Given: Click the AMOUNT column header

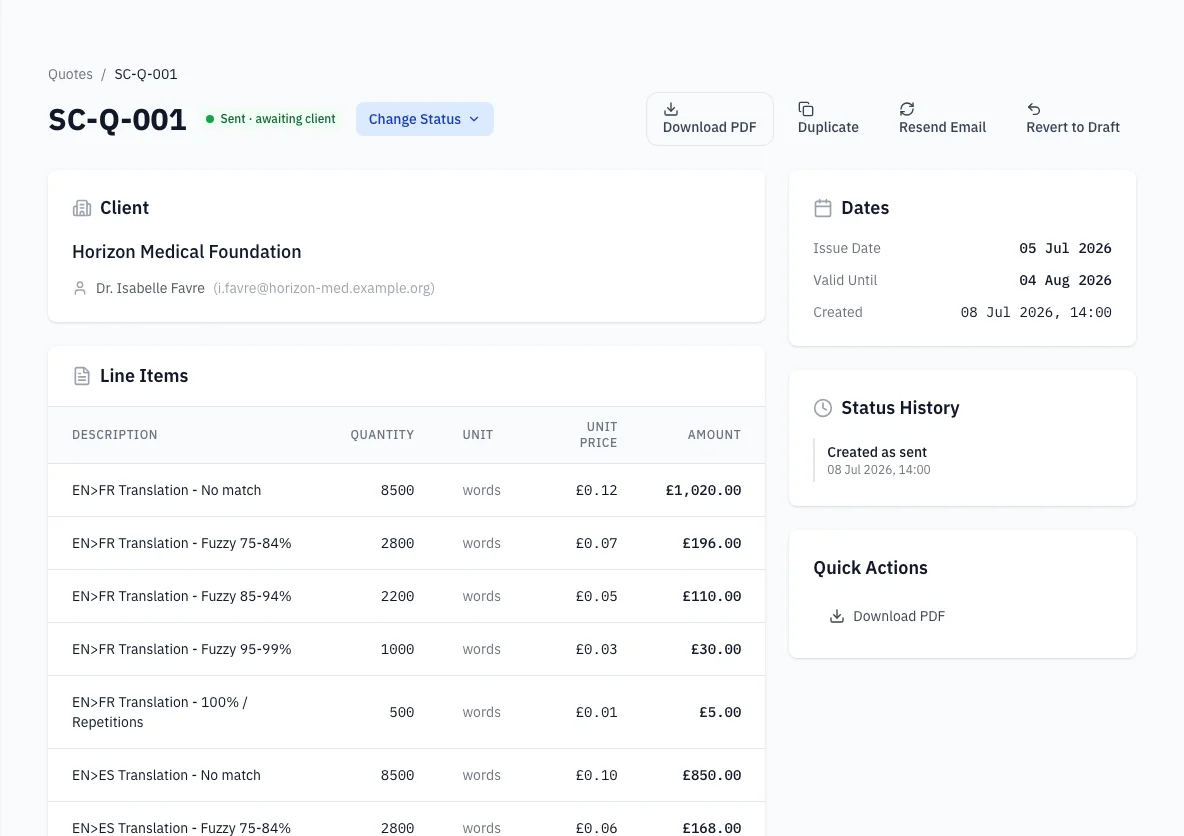Looking at the screenshot, I should click(714, 435).
